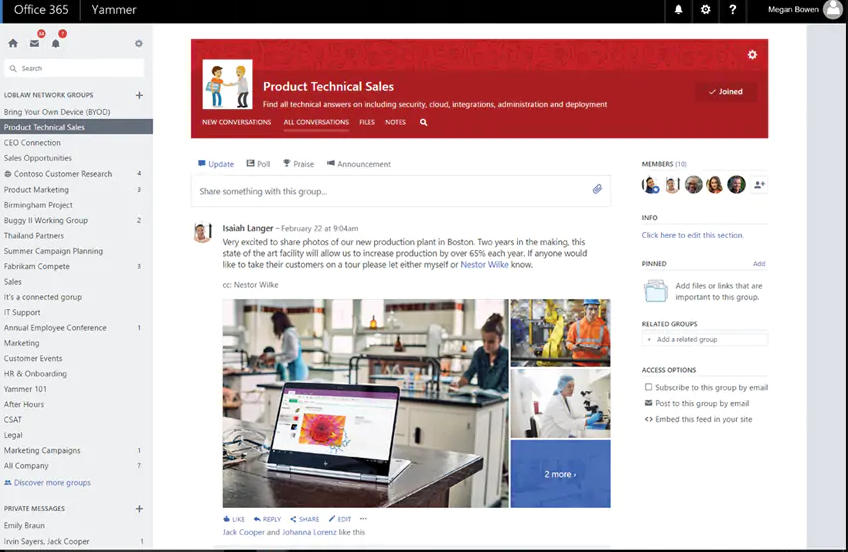
Task: Open the worker in orange vest photo
Action: (560, 333)
